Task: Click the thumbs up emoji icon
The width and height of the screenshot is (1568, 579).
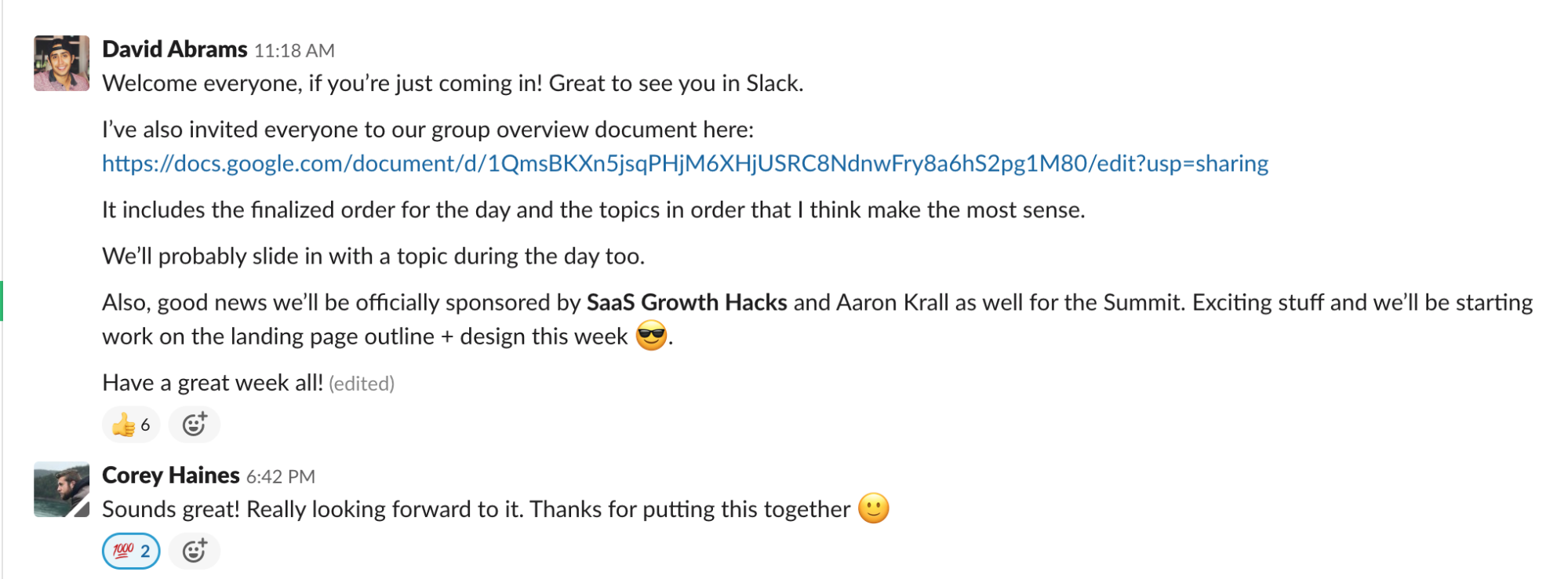Action: pyautogui.click(x=123, y=425)
